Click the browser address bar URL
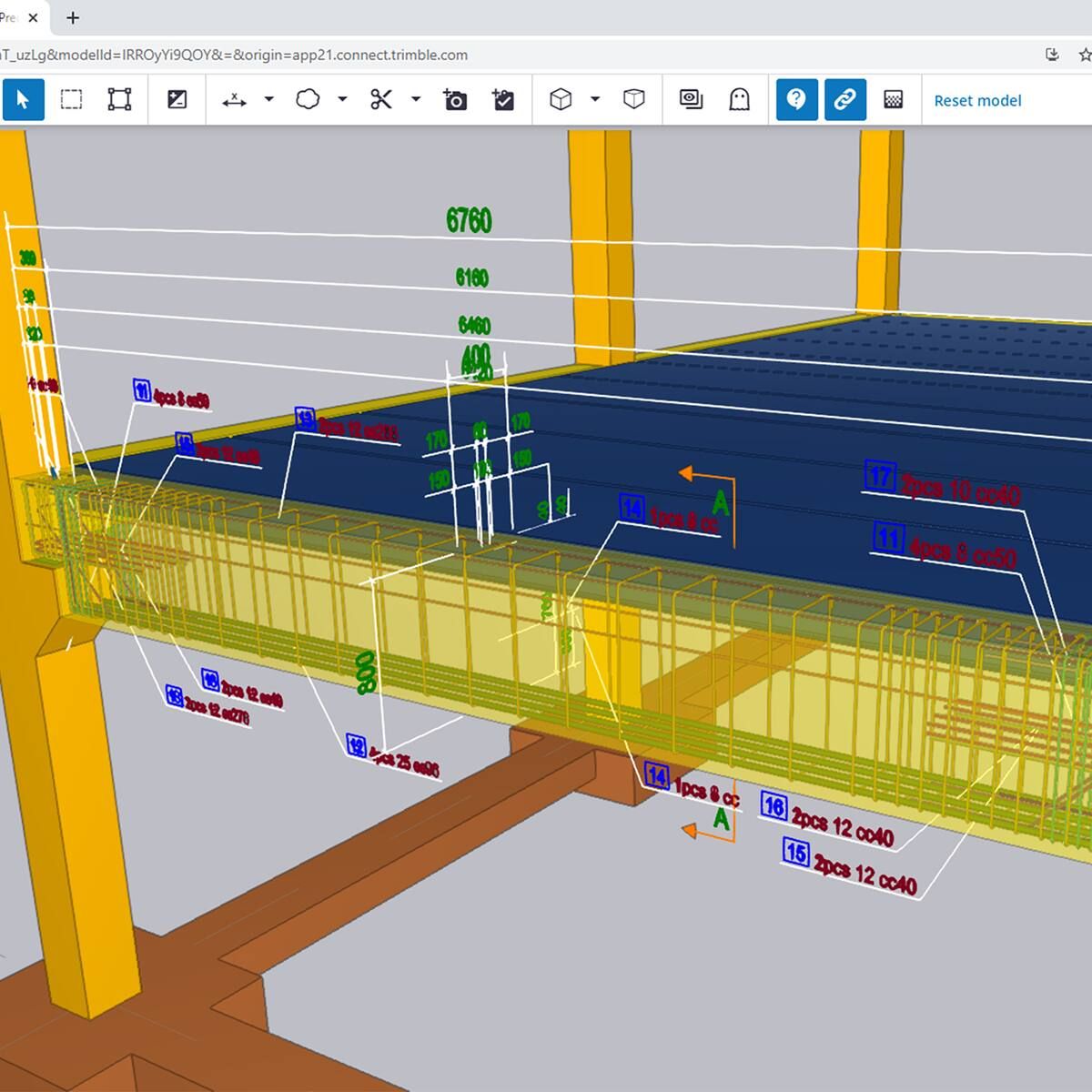The image size is (1092, 1092). [237, 55]
